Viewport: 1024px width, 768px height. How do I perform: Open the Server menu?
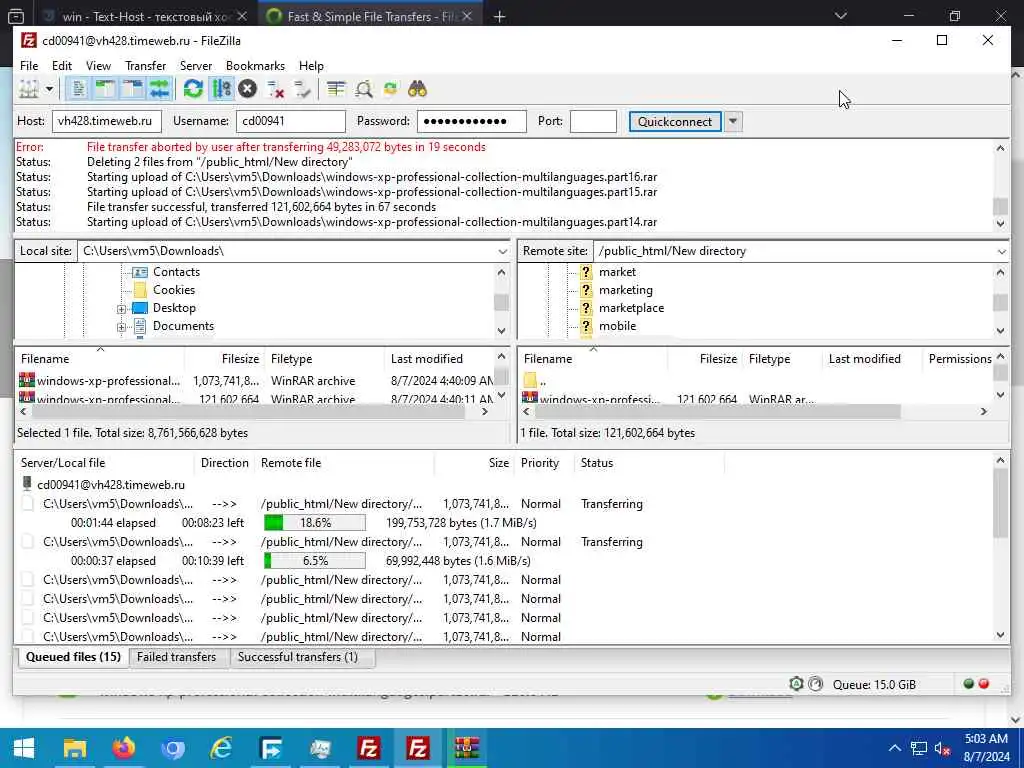[x=196, y=66]
